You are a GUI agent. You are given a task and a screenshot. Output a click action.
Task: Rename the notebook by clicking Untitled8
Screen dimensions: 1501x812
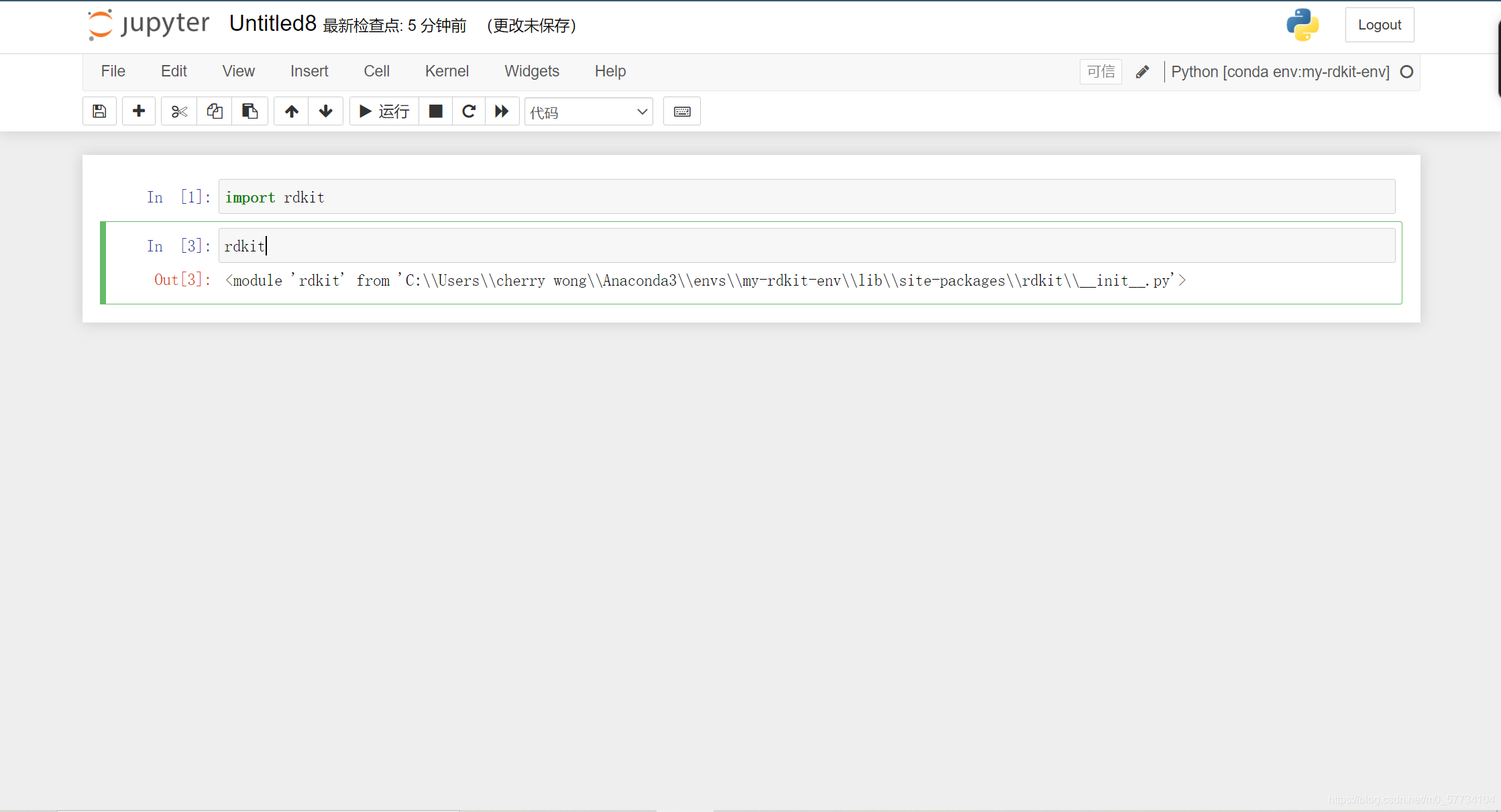(272, 23)
